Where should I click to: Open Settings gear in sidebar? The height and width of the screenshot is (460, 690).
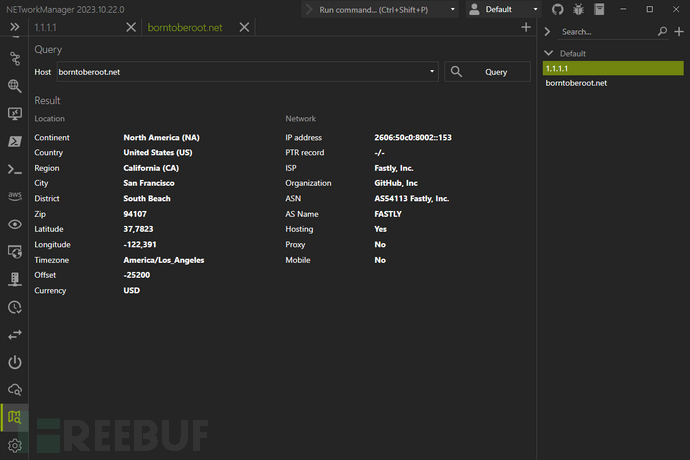click(15, 445)
